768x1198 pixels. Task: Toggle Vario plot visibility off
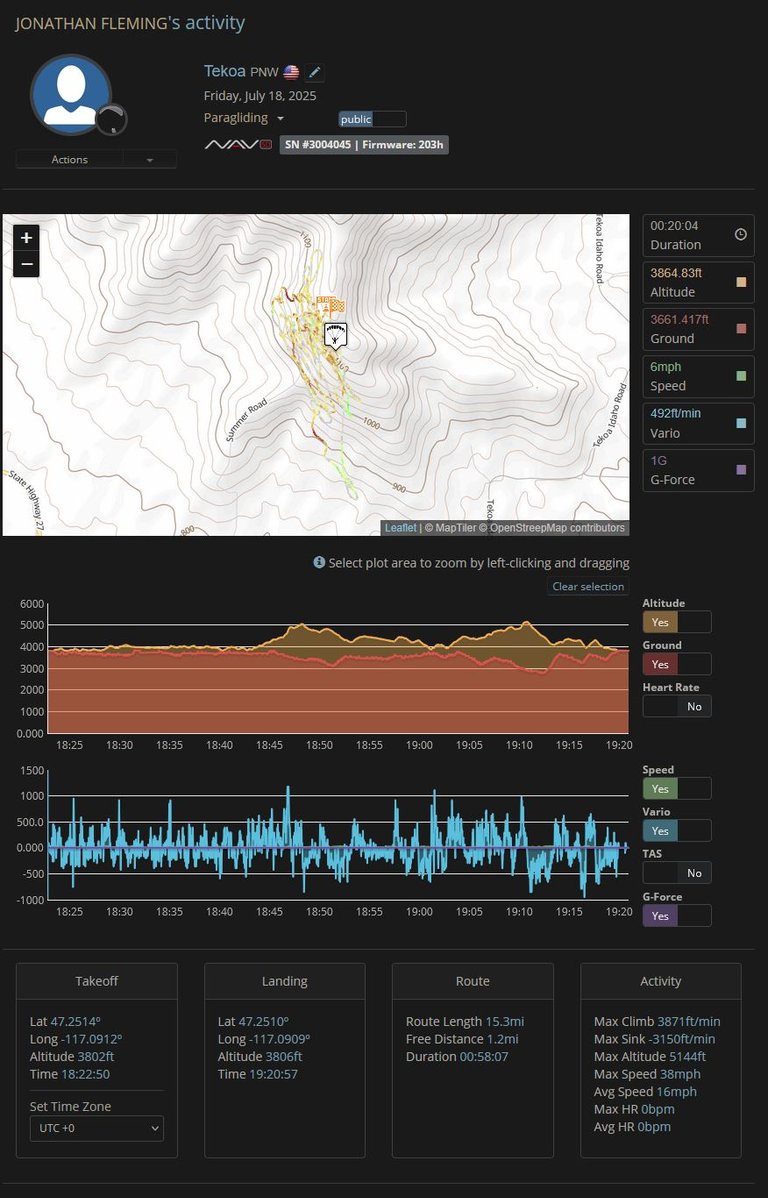676,831
